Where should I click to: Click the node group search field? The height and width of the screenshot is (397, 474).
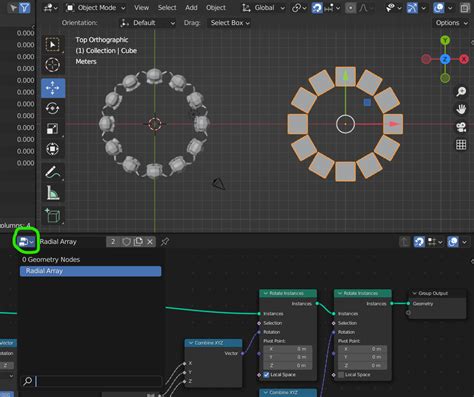pyautogui.click(x=99, y=381)
